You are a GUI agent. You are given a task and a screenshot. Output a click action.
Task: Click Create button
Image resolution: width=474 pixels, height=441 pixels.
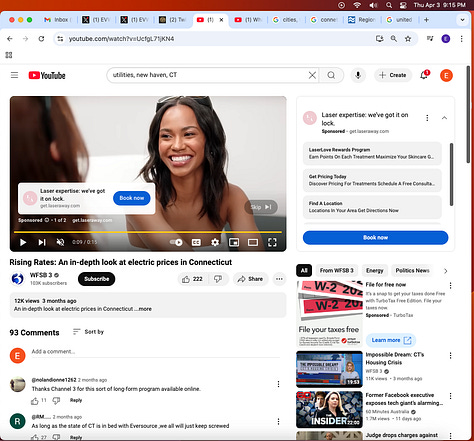[x=393, y=75]
